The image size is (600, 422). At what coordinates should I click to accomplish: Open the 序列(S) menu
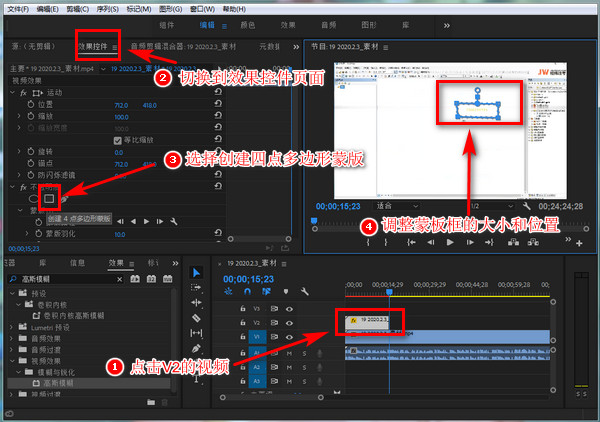pyautogui.click(x=108, y=9)
